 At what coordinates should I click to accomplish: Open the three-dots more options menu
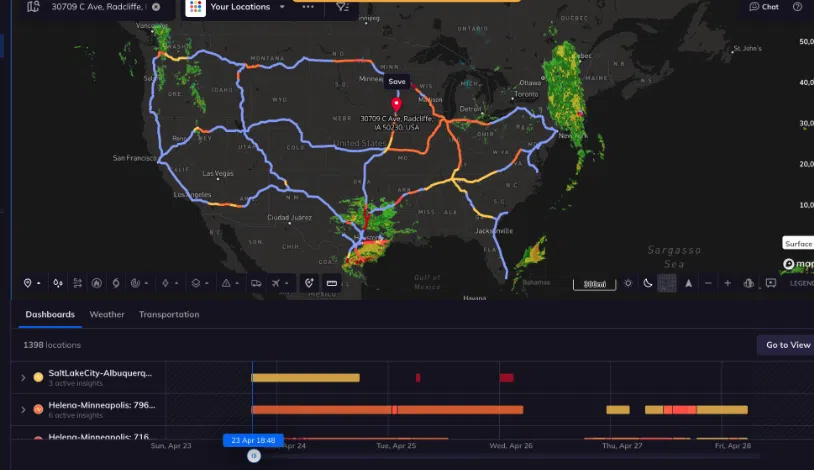(x=308, y=7)
